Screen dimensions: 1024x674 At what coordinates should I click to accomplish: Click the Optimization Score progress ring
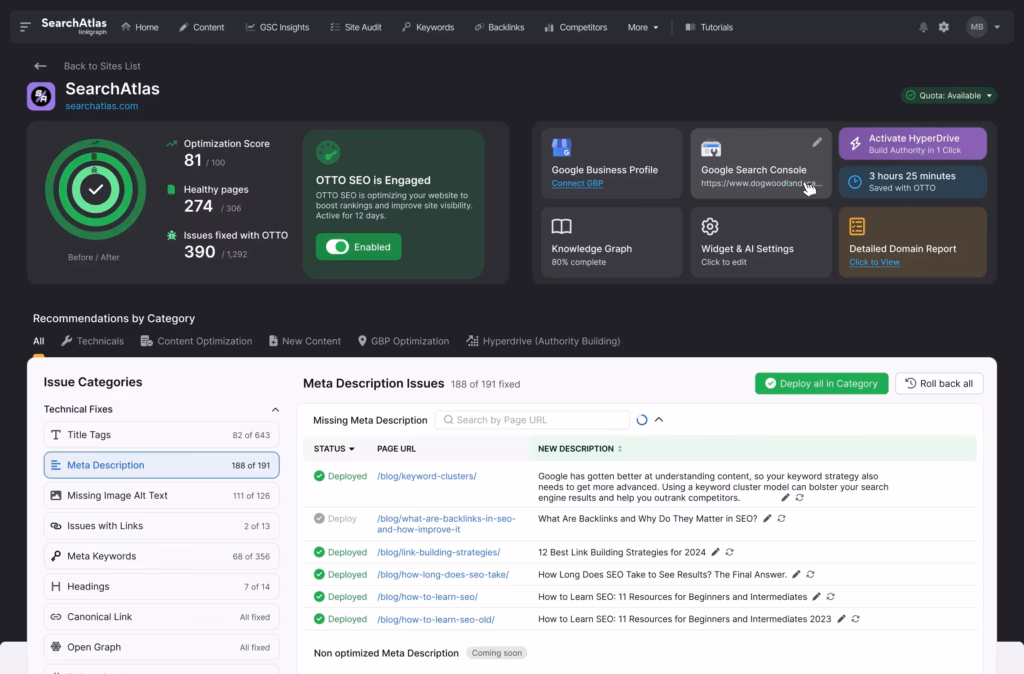click(95, 190)
